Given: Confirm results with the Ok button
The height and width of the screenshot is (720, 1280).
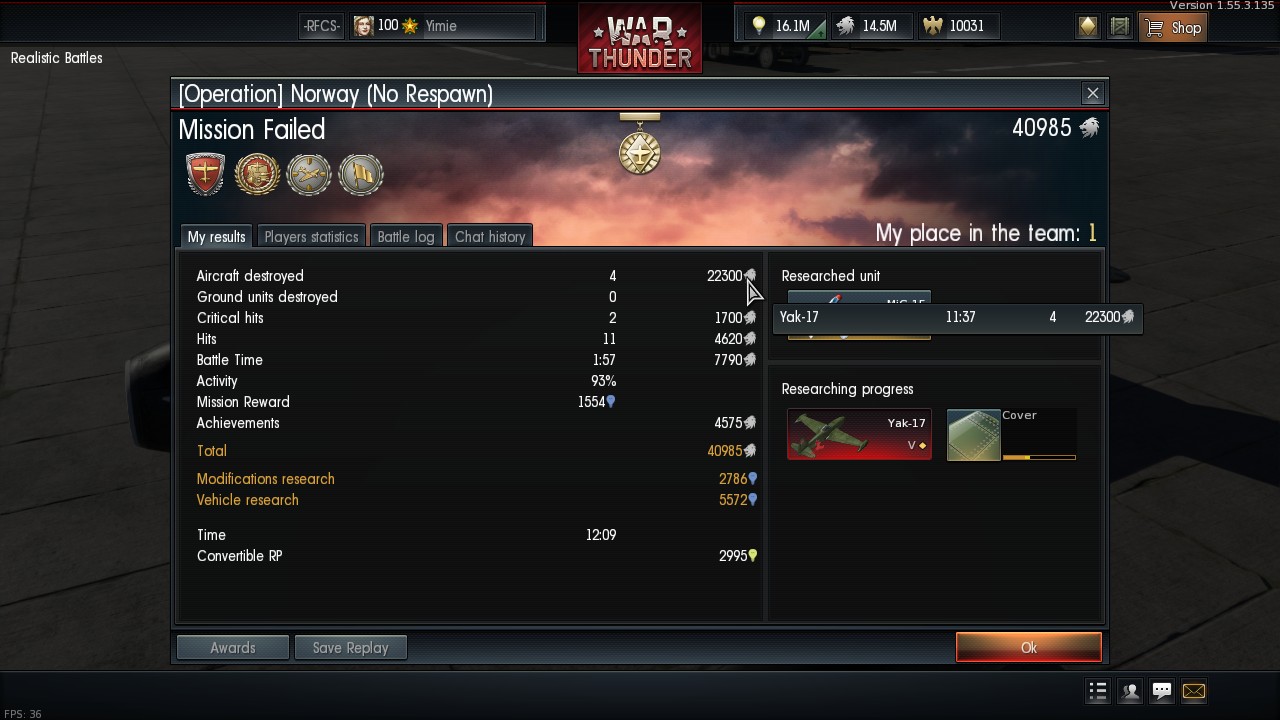Looking at the screenshot, I should click(1029, 647).
